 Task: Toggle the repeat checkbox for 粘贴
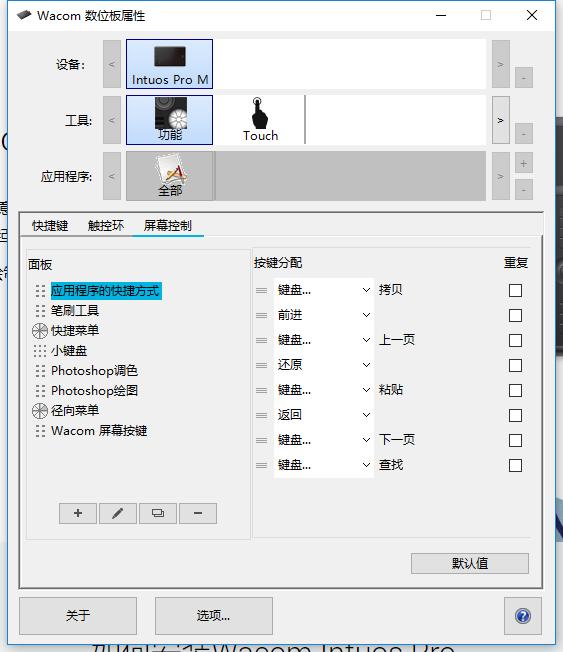coord(515,390)
